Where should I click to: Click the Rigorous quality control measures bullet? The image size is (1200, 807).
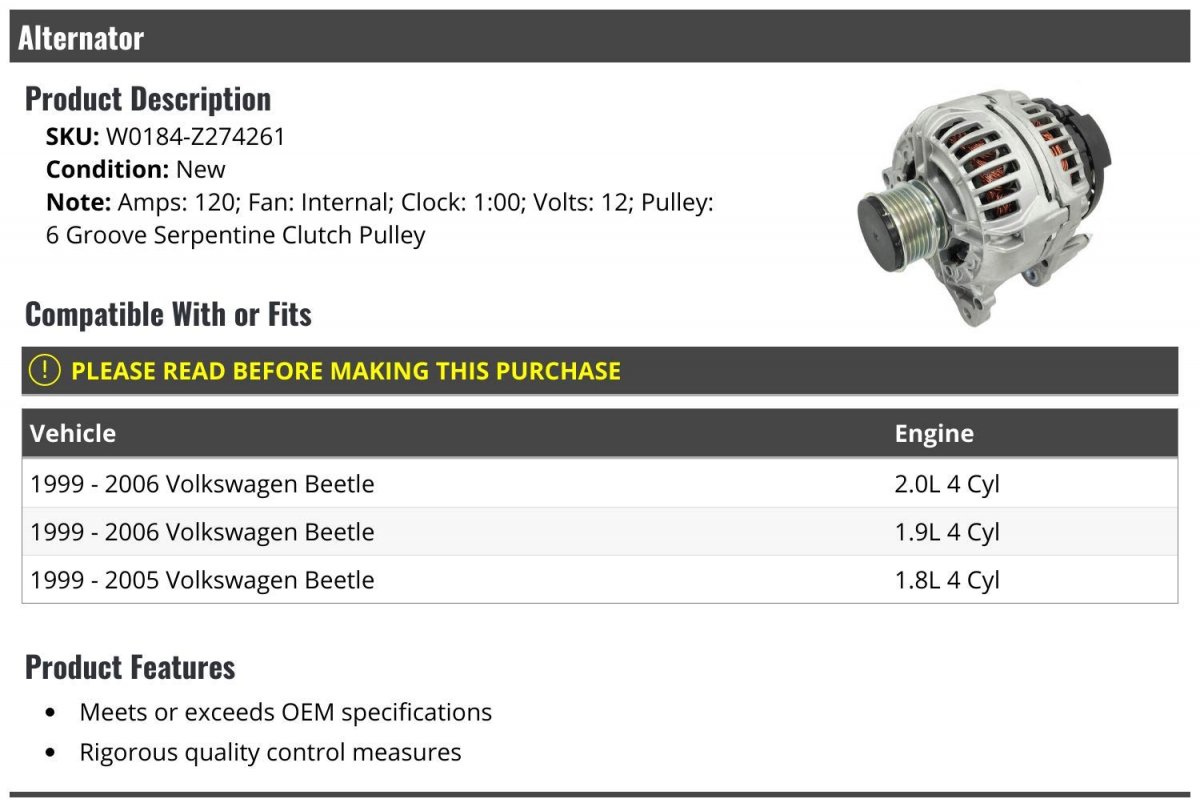270,752
